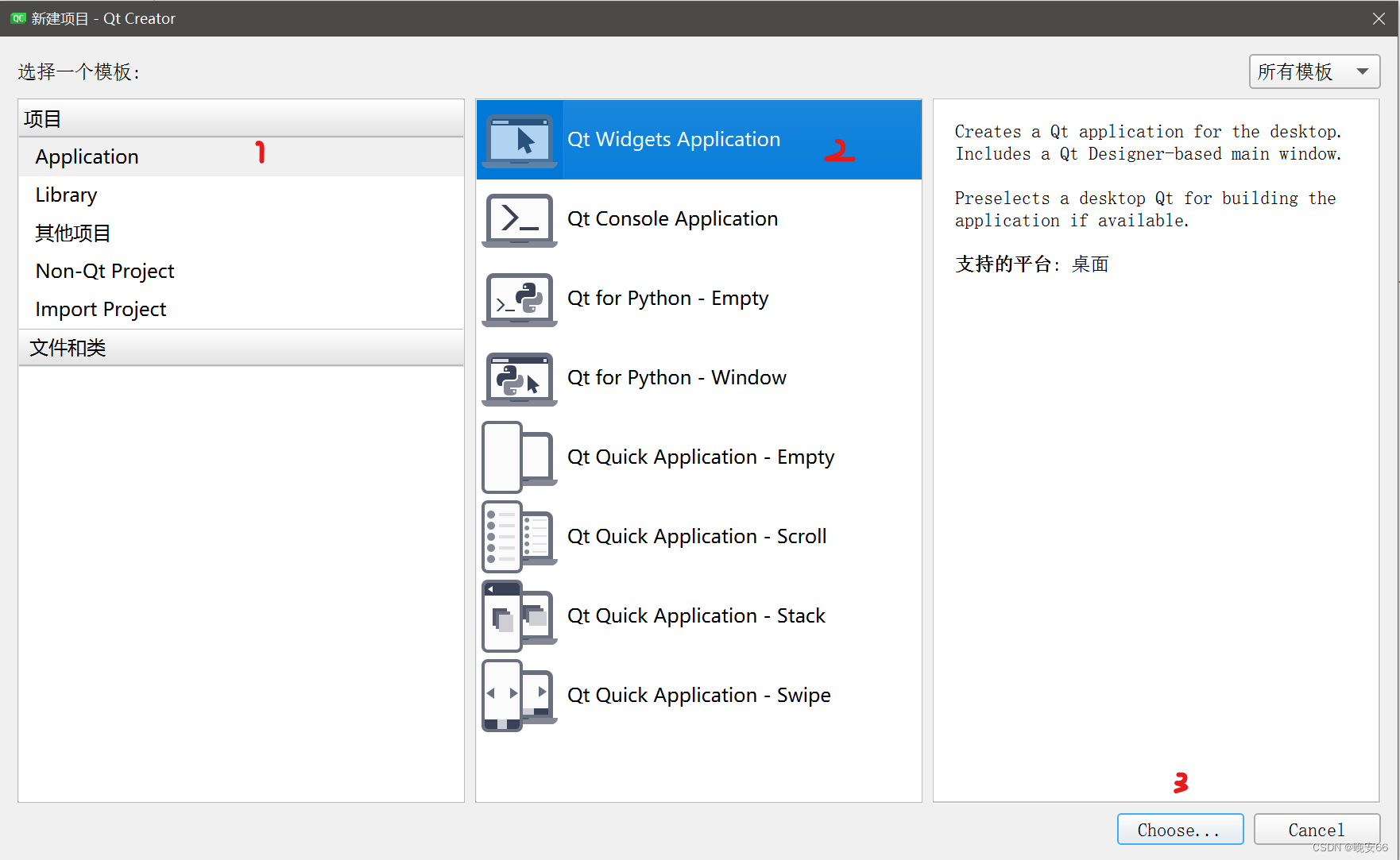Click the Qt for Python Empty icon

click(x=520, y=299)
